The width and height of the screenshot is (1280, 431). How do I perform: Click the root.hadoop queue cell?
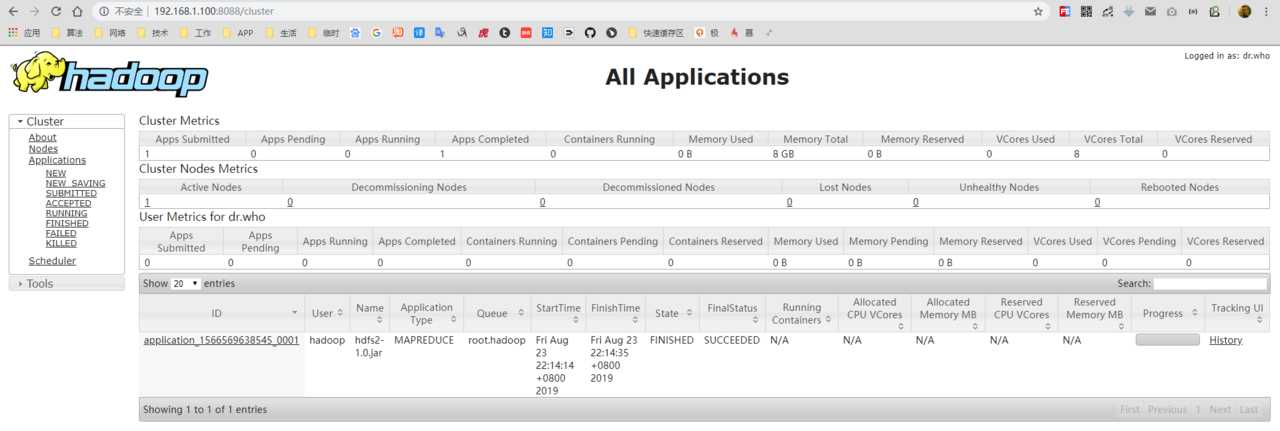pyautogui.click(x=496, y=340)
